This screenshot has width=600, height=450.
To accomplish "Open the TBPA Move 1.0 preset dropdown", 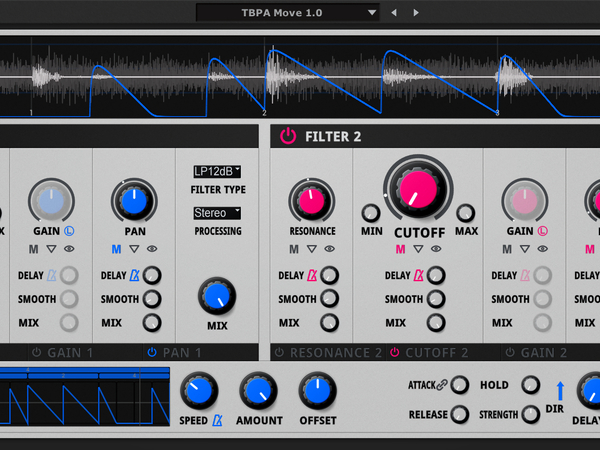I will tap(288, 13).
